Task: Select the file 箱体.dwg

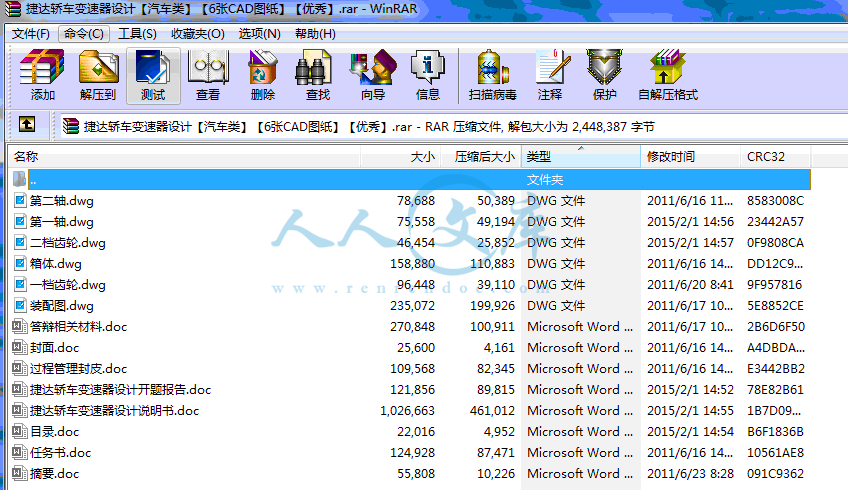Action: pos(56,264)
